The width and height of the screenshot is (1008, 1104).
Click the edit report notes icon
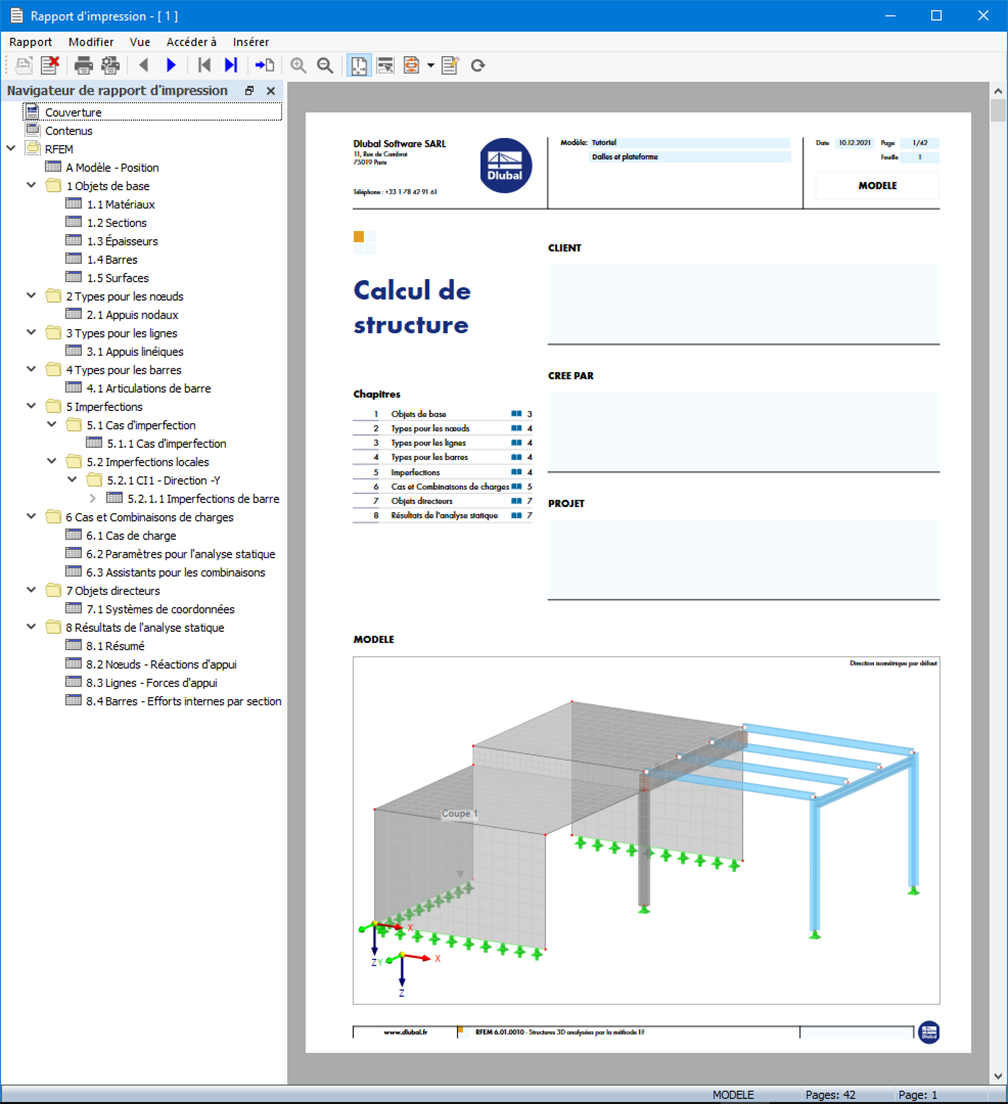pyautogui.click(x=450, y=65)
